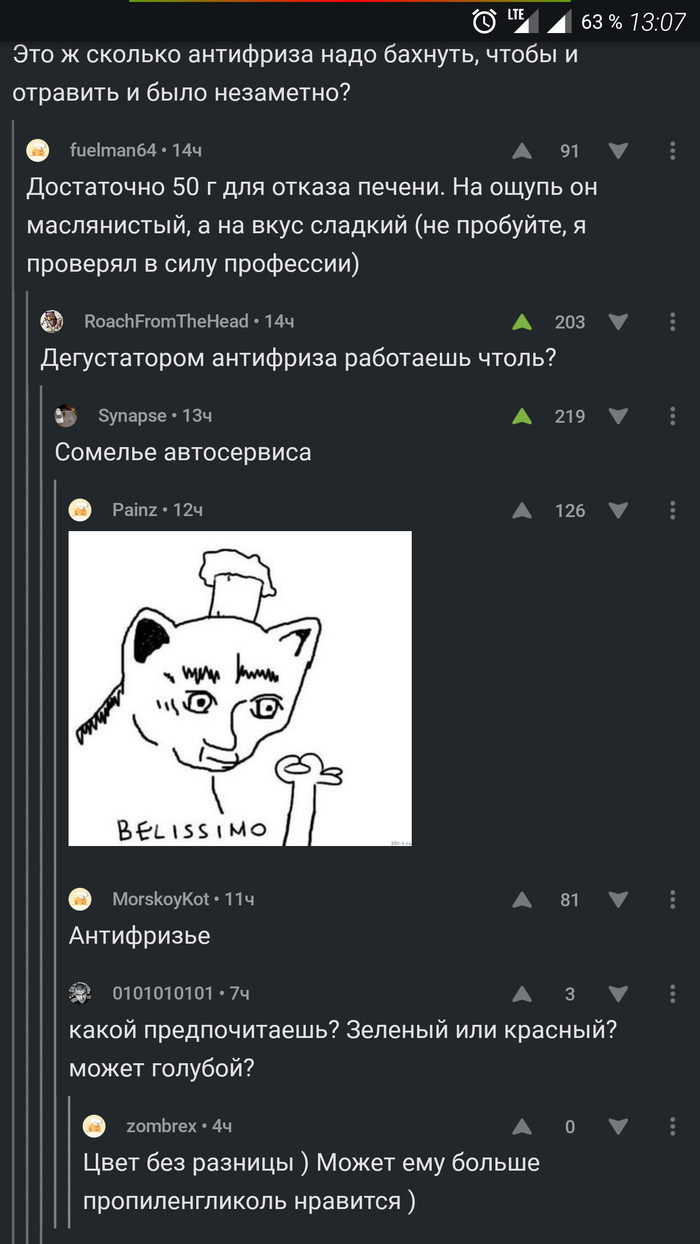The width and height of the screenshot is (700, 1244).
Task: Upvote the fuelman64 comment
Action: [x=522, y=151]
